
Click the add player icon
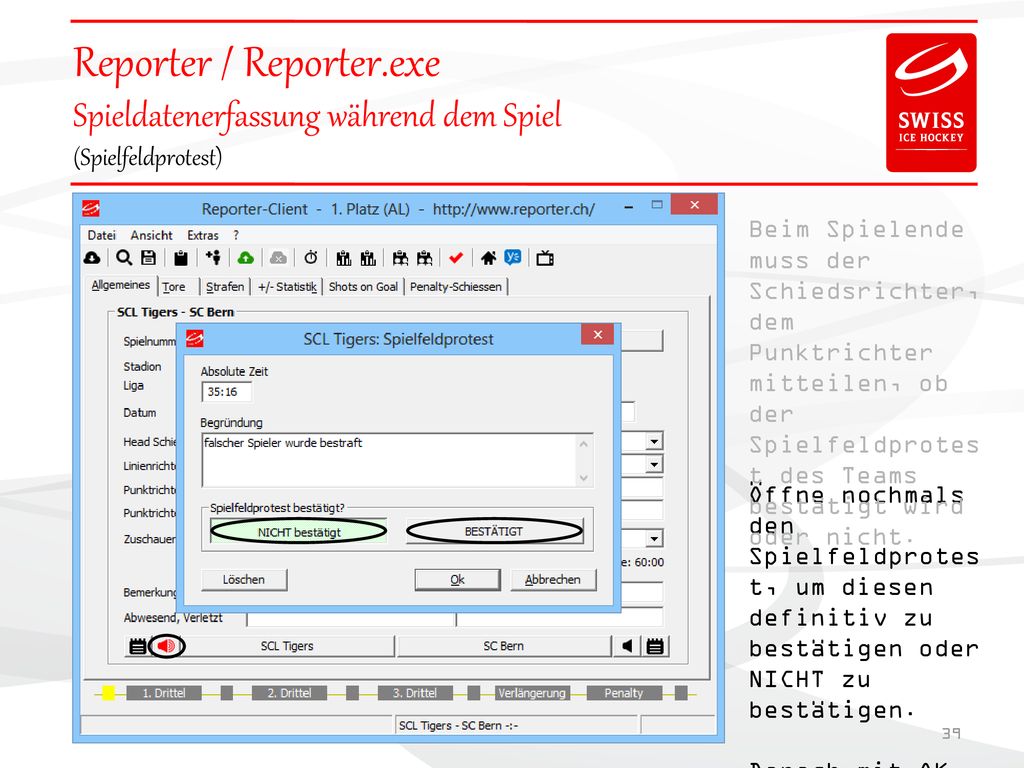tap(214, 258)
